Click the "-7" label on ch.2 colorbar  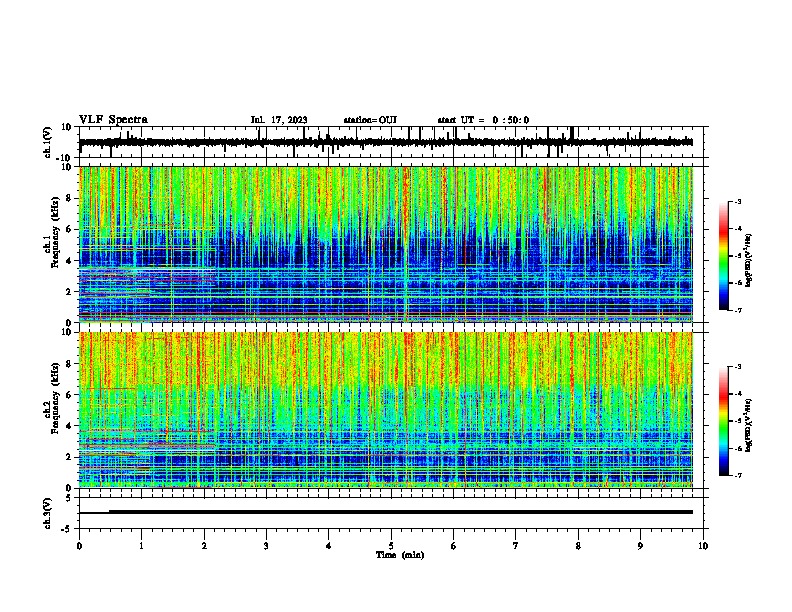(738, 475)
